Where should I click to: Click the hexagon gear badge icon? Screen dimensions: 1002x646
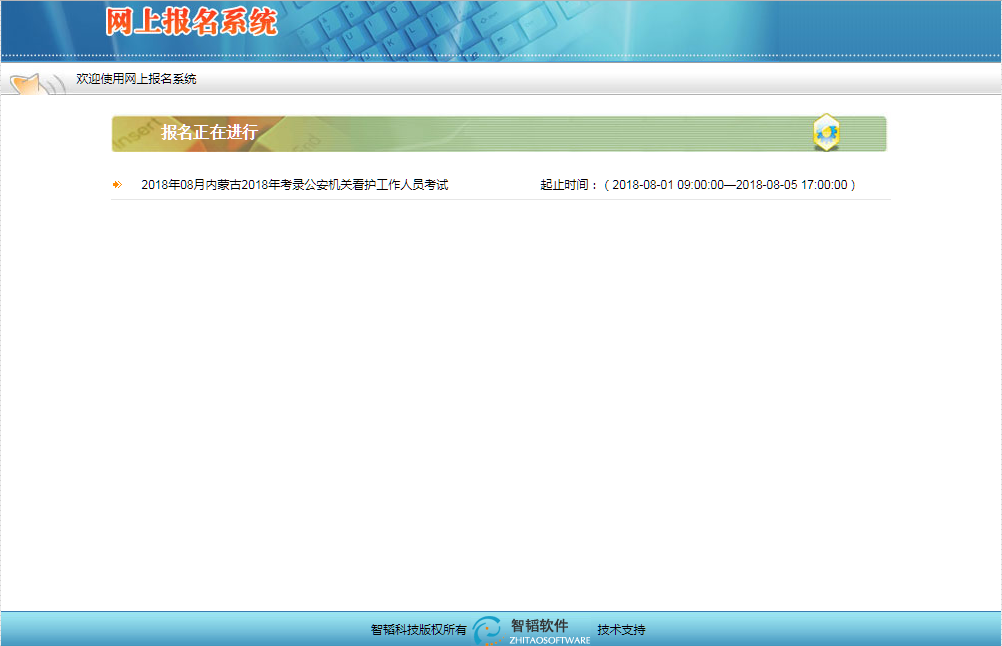tap(826, 133)
